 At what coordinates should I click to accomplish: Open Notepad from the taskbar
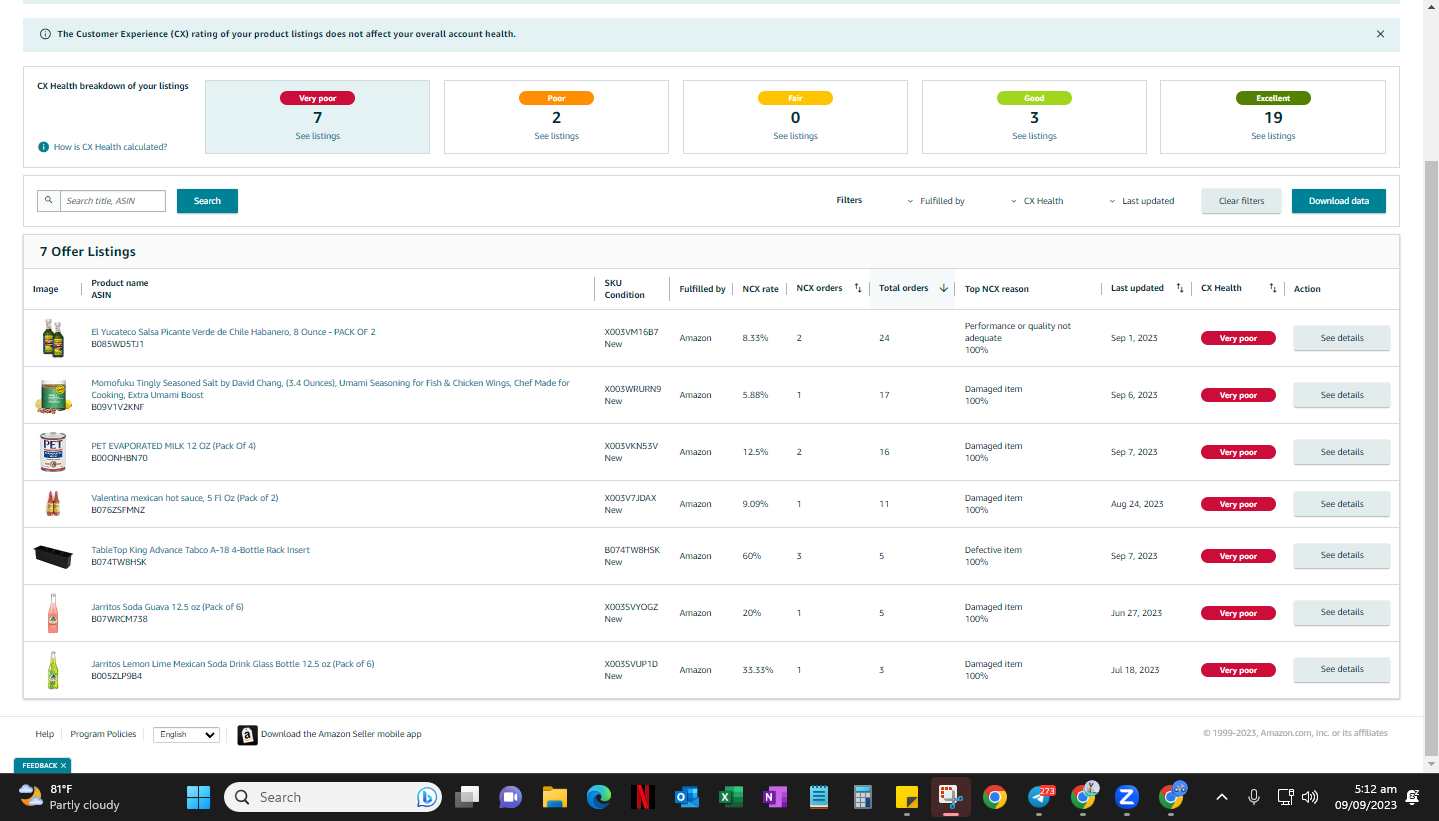coord(818,797)
